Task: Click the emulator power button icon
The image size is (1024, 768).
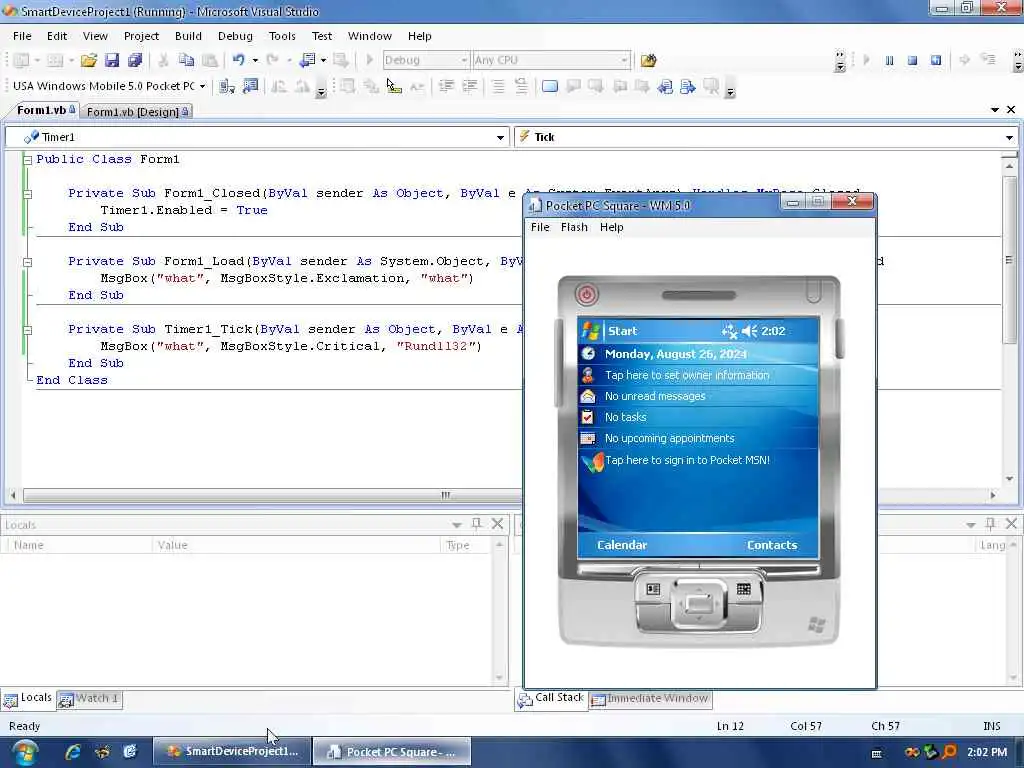Action: [x=586, y=295]
